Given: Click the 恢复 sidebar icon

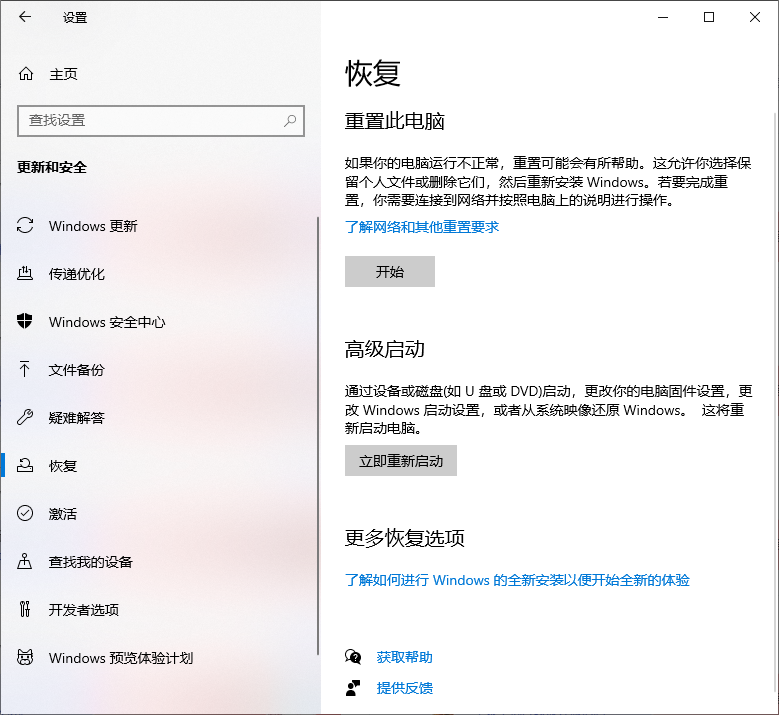Looking at the screenshot, I should 25,466.
